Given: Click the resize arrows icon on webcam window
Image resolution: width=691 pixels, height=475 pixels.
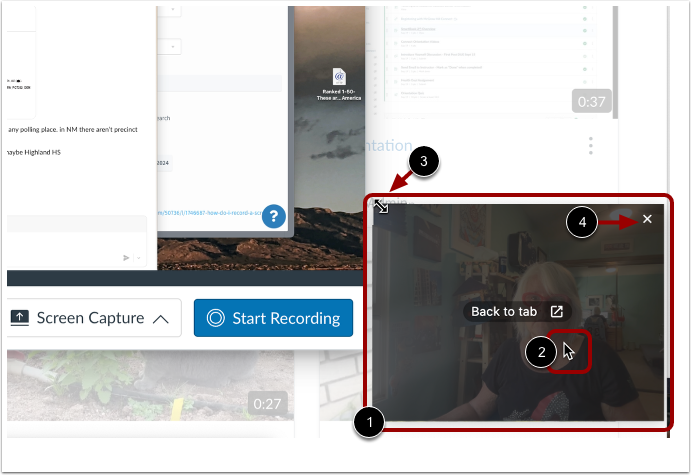Looking at the screenshot, I should pos(381,206).
